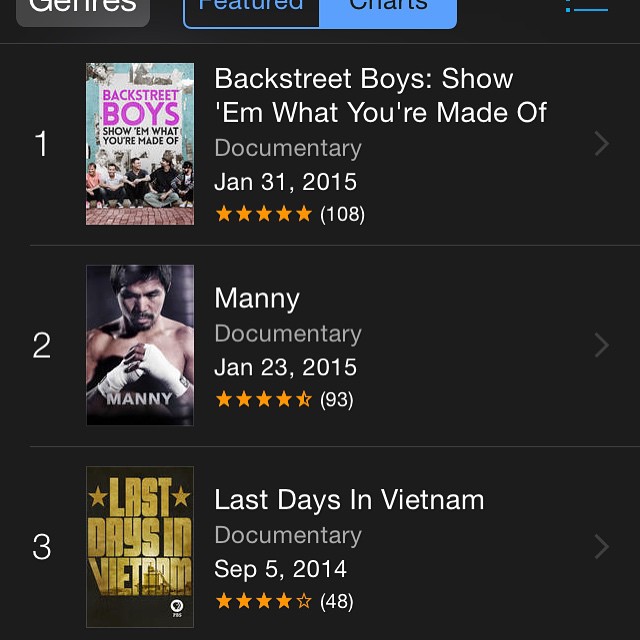Open the Manny movie poster
The width and height of the screenshot is (640, 640).
coord(140,345)
